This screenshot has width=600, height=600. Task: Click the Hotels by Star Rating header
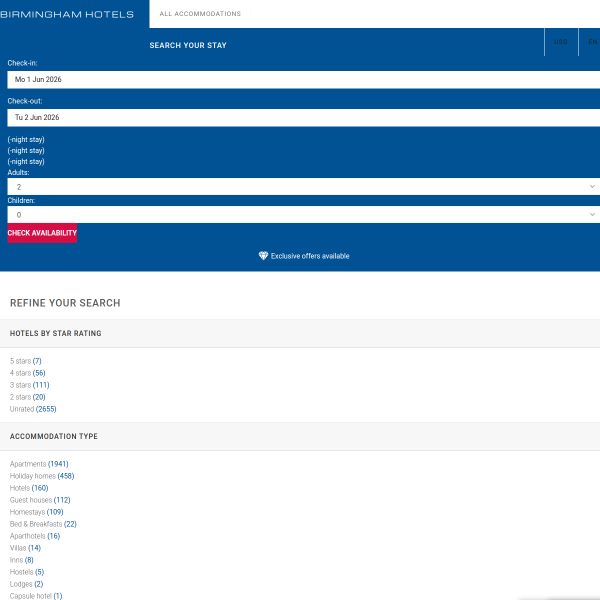55,333
